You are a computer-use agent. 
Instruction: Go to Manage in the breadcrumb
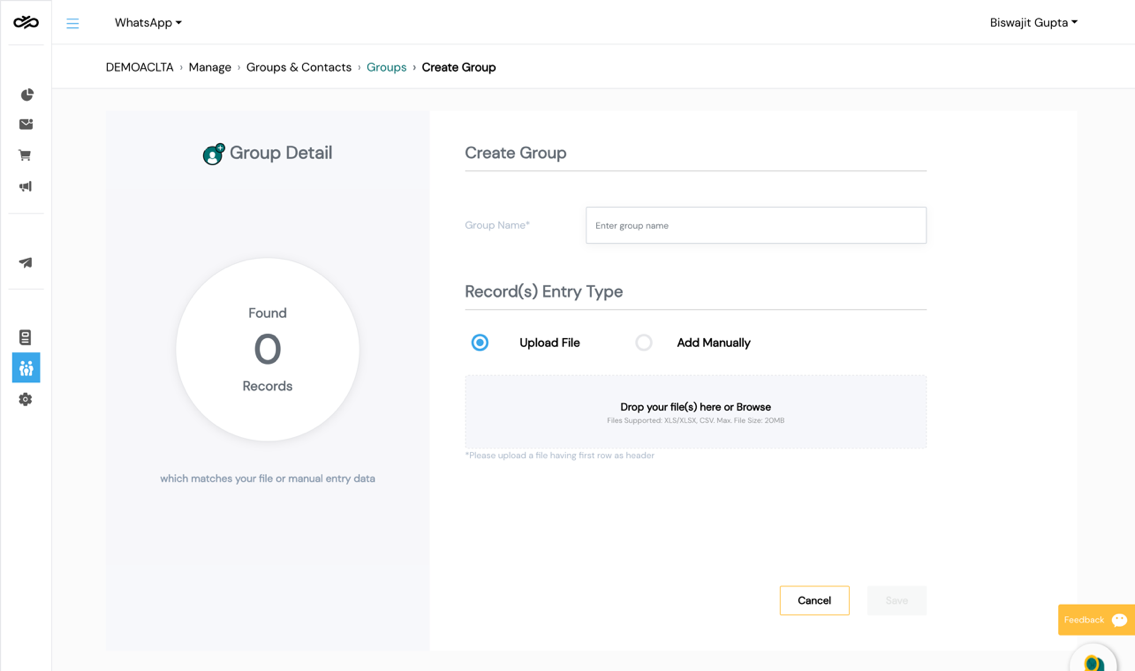pos(210,67)
